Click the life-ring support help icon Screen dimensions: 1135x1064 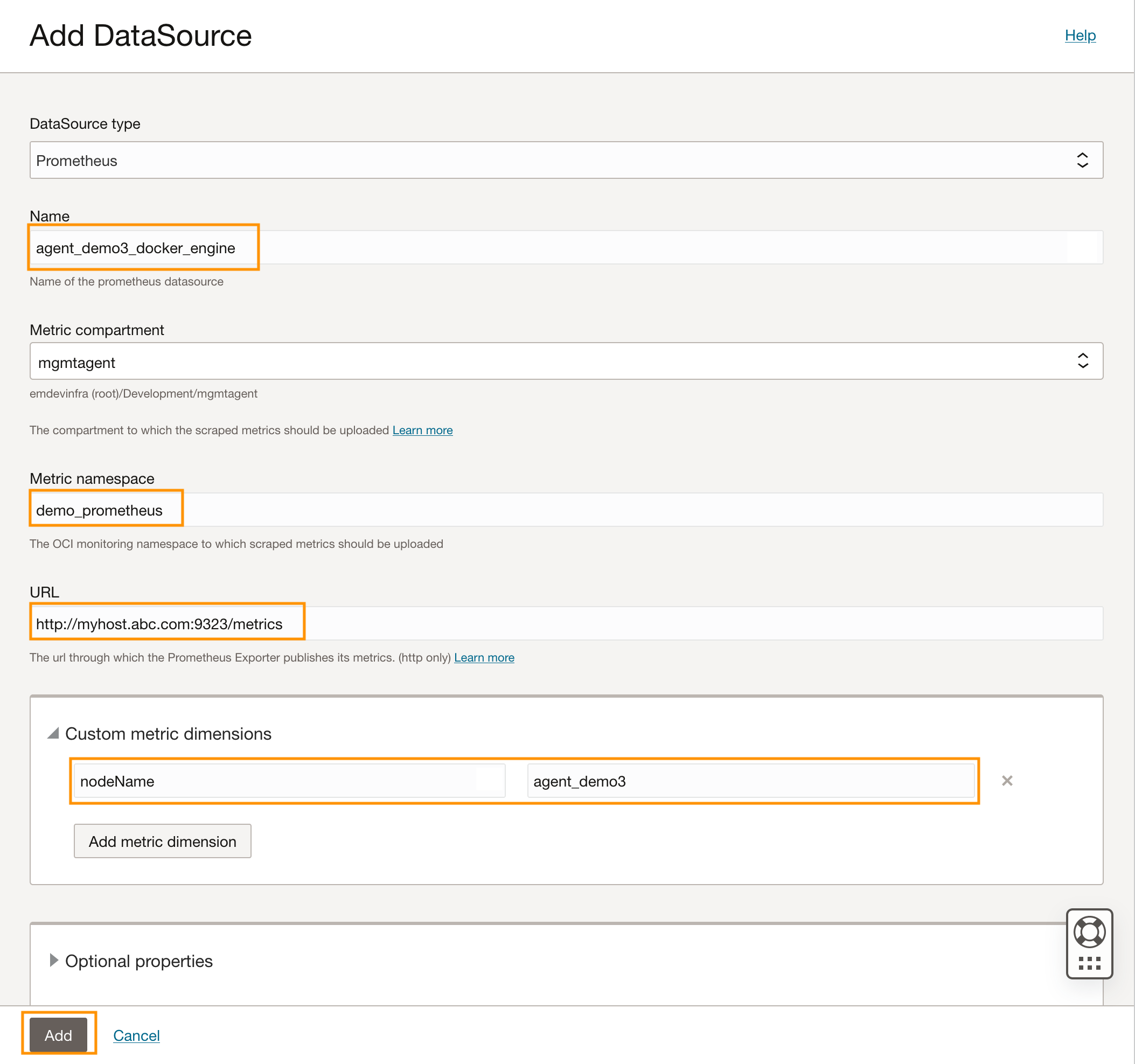1089,931
